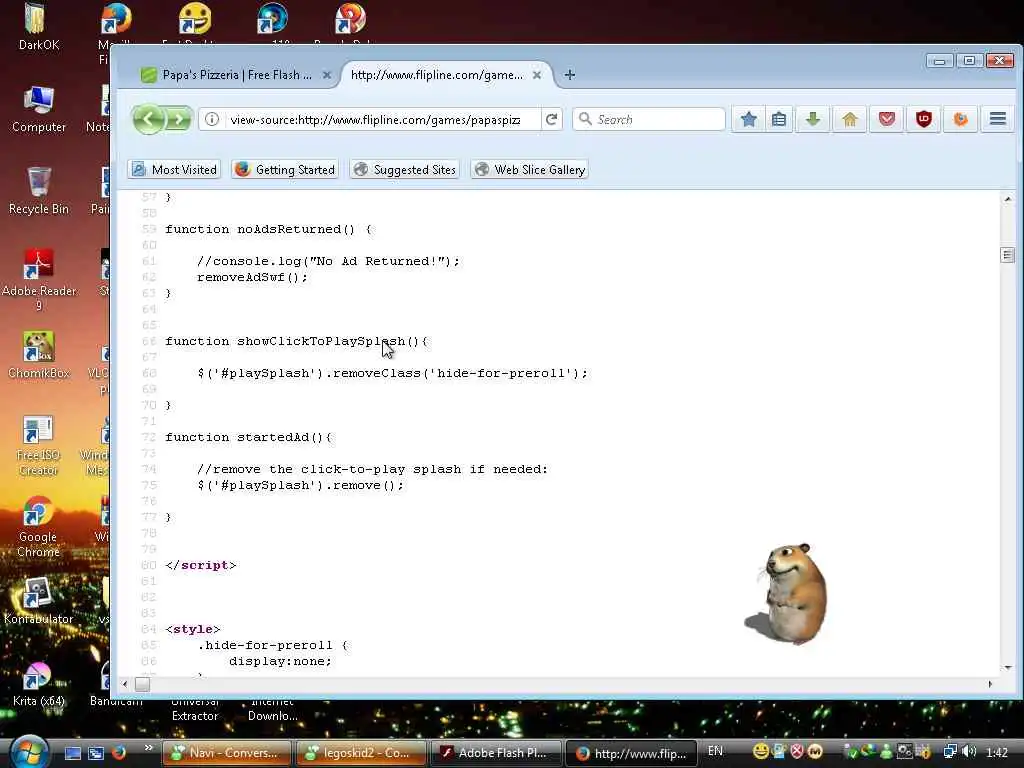Viewport: 1024px width, 768px height.
Task: Go back using the green back arrow
Action: 149,120
